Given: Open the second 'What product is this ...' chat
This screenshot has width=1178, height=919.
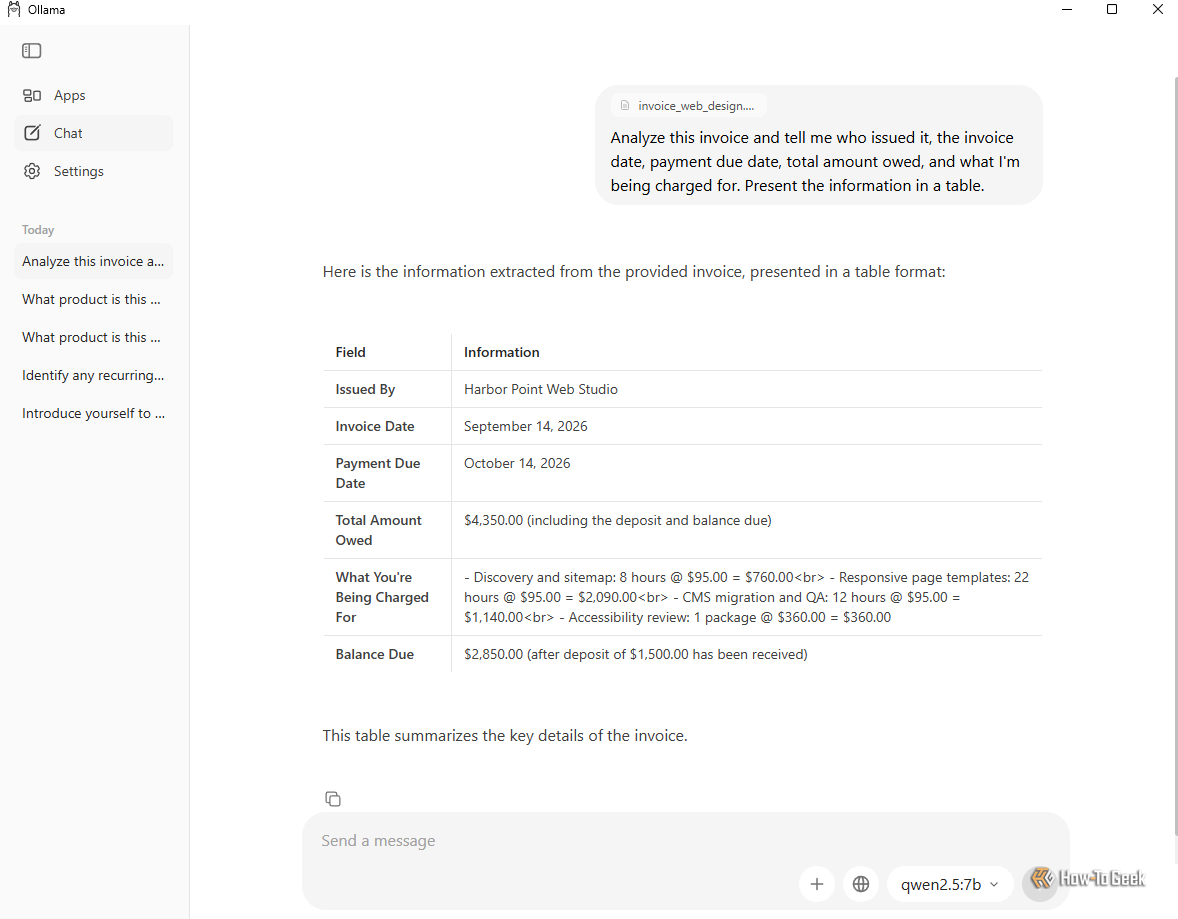Looking at the screenshot, I should click(x=93, y=337).
